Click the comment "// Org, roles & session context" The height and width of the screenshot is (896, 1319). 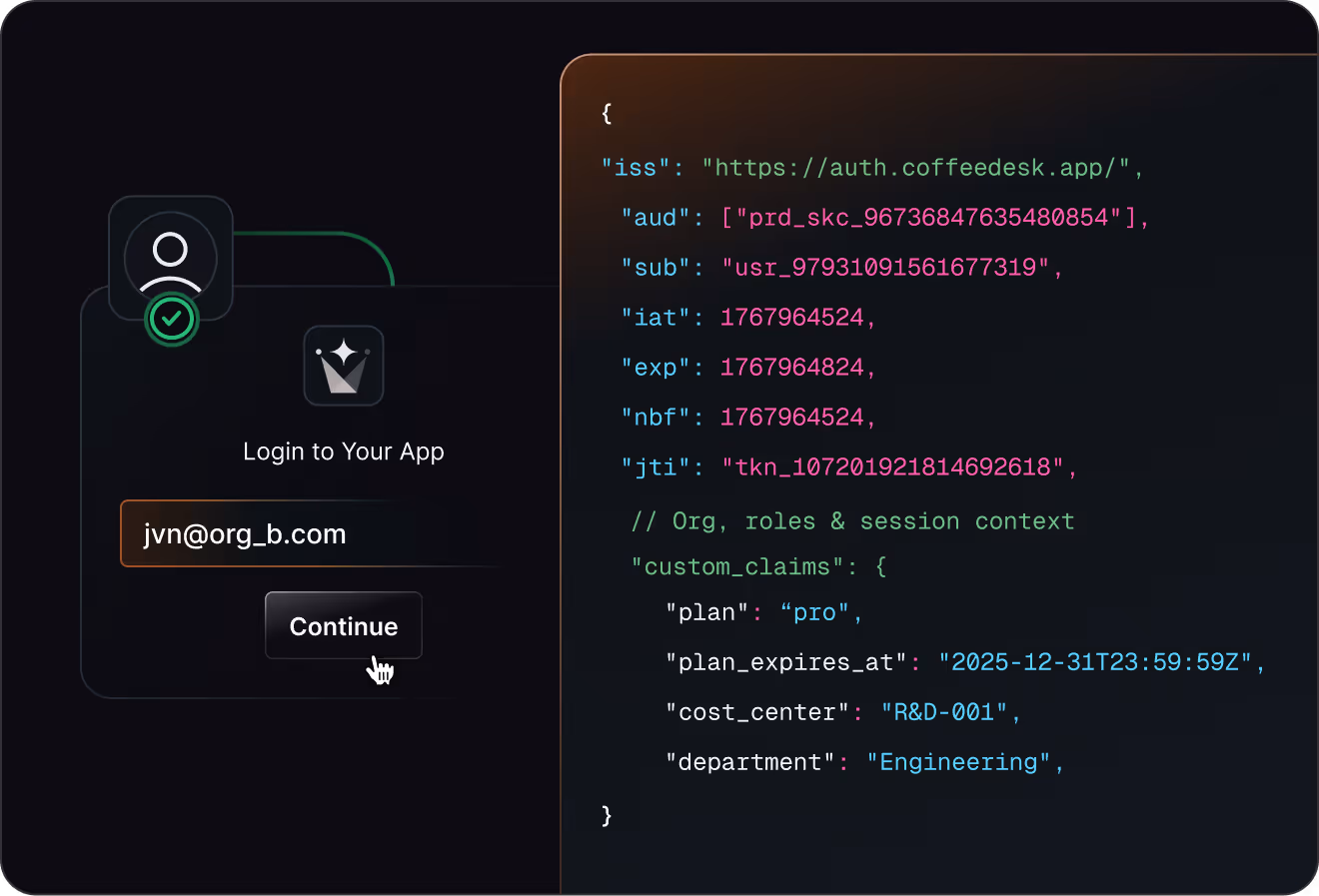[852, 521]
